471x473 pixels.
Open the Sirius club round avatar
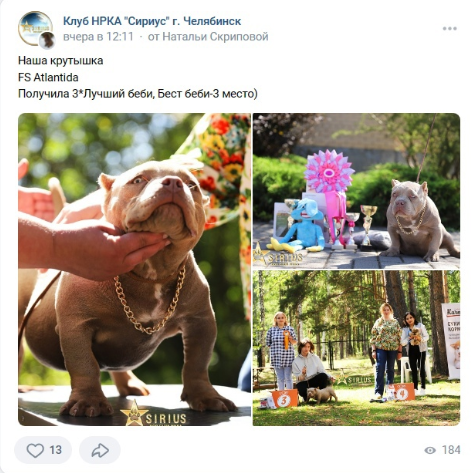click(x=35, y=29)
